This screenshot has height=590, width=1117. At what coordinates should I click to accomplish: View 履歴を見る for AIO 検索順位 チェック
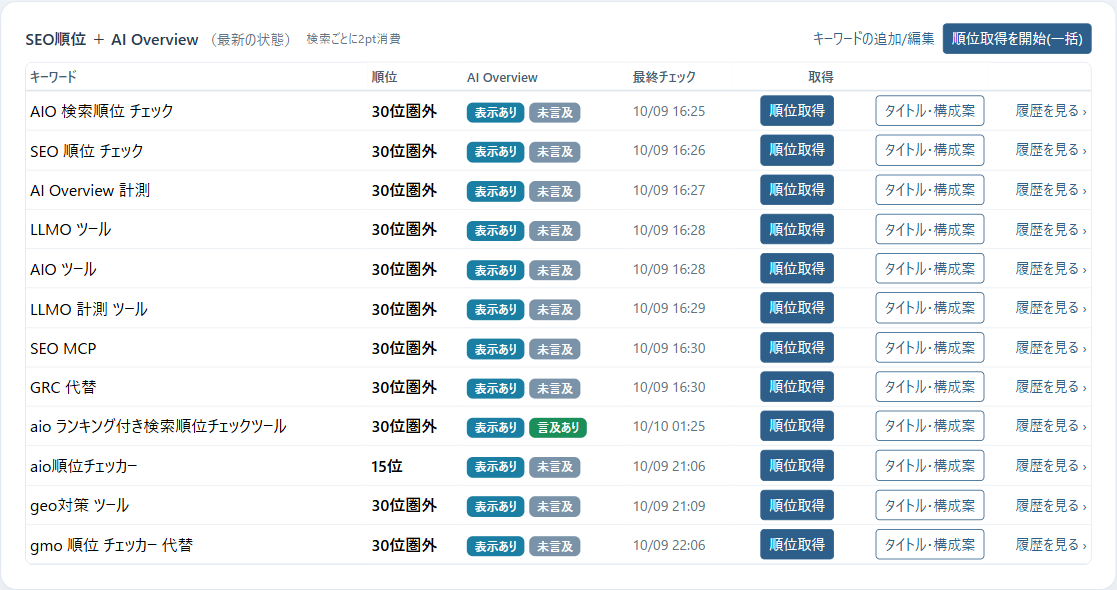point(1051,111)
